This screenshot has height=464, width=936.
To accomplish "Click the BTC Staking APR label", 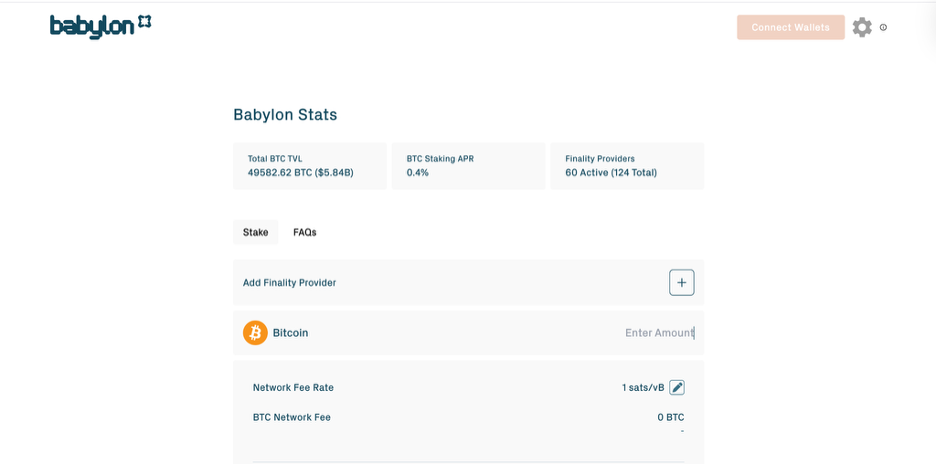I will coord(441,159).
